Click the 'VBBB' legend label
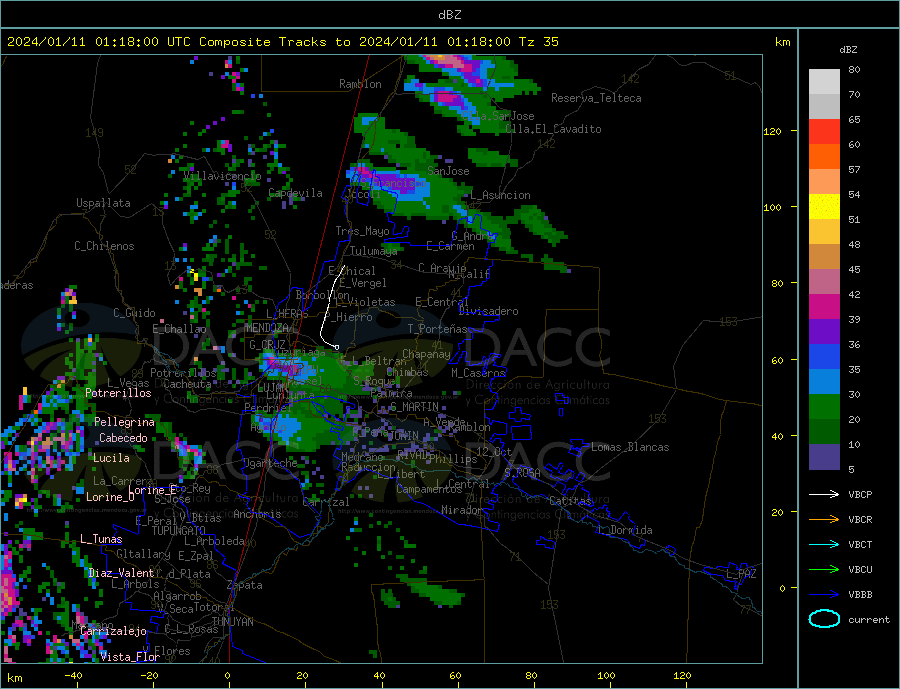Image resolution: width=900 pixels, height=689 pixels. coord(860,595)
